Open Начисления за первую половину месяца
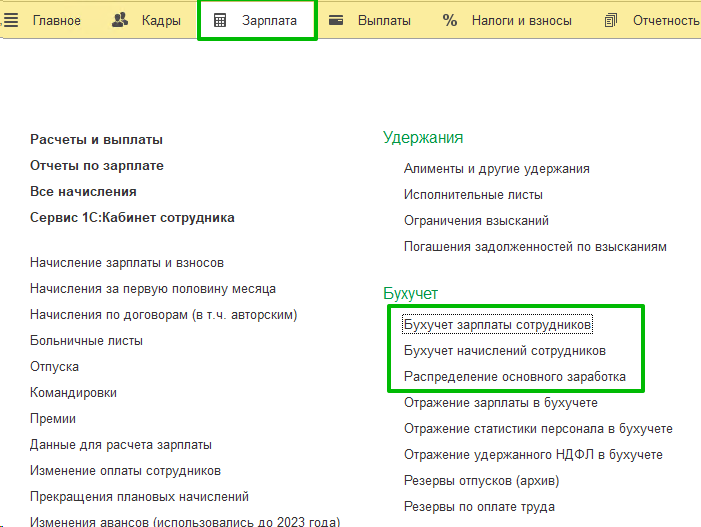This screenshot has width=701, height=527. (153, 289)
